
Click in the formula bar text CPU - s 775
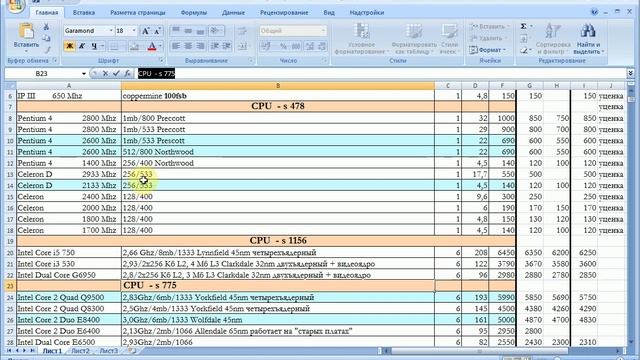pos(156,73)
